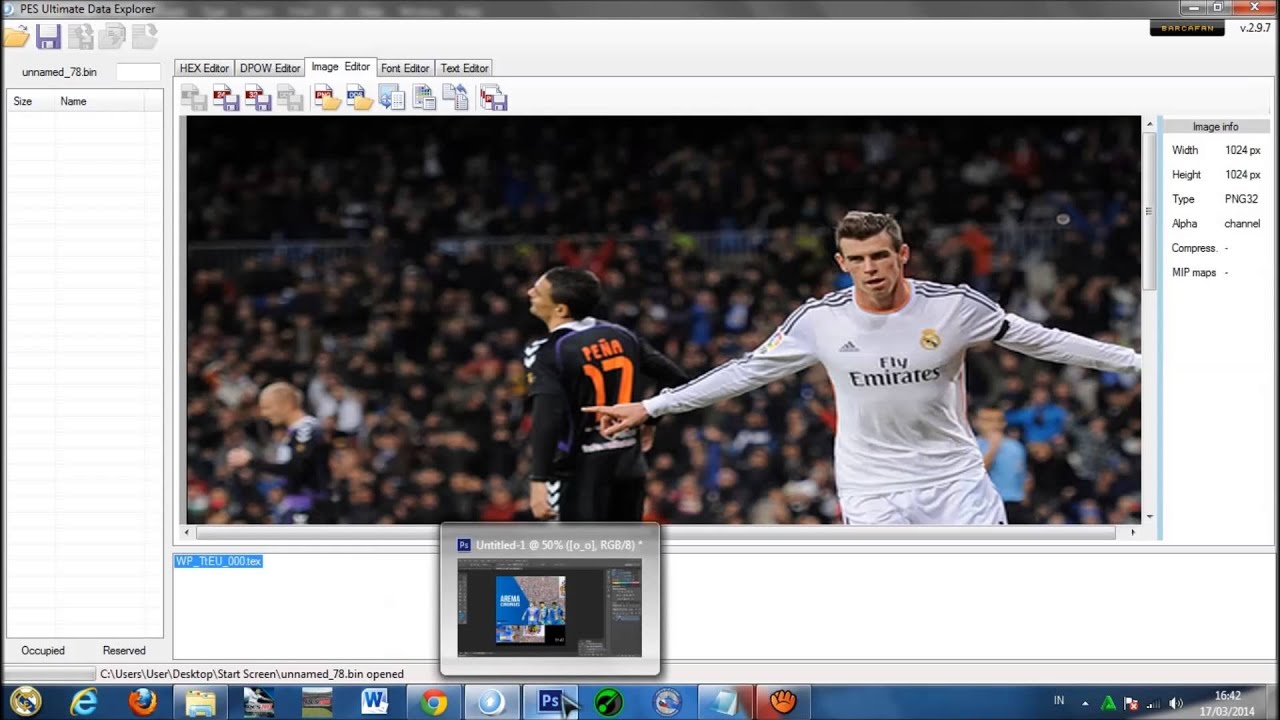Click the Photoshop taskbar icon
The height and width of the screenshot is (720, 1280).
coord(550,702)
